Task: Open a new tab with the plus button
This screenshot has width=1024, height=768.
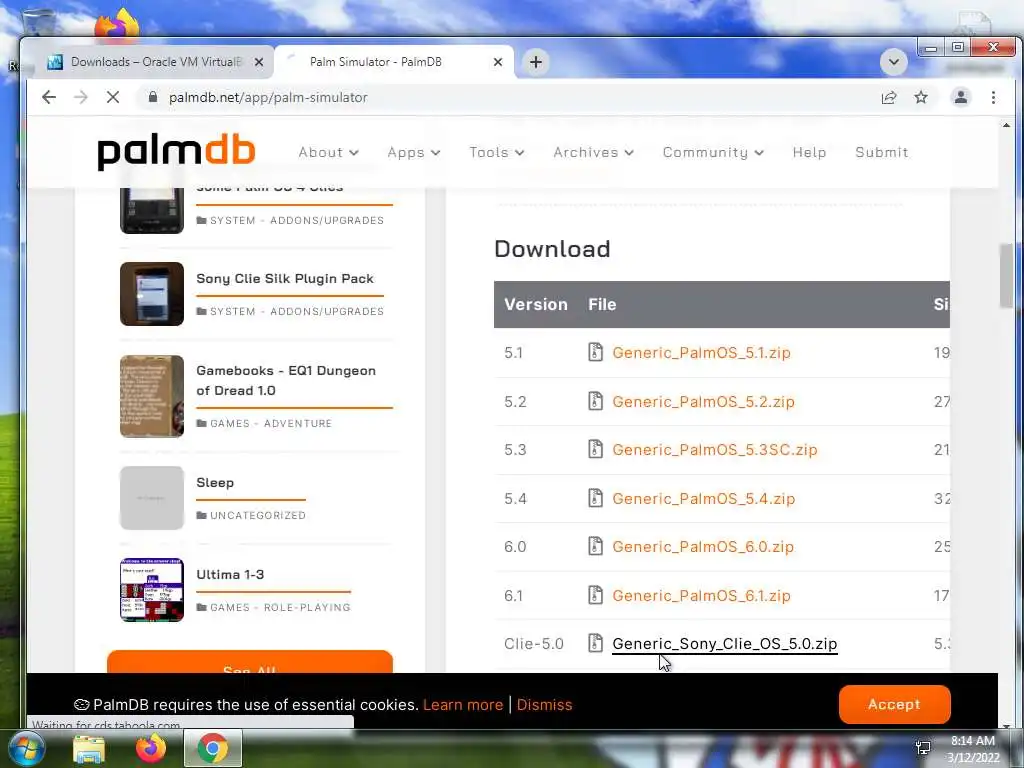Action: pyautogui.click(x=536, y=62)
